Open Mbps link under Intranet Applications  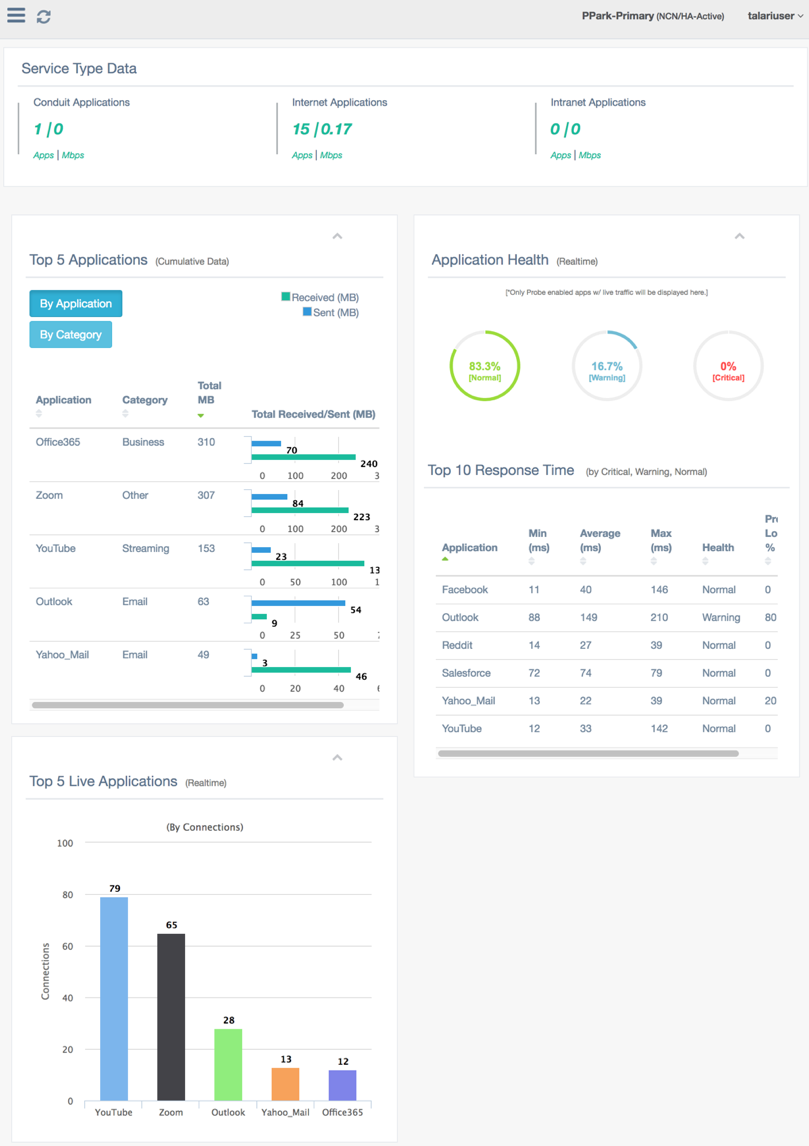coord(590,155)
